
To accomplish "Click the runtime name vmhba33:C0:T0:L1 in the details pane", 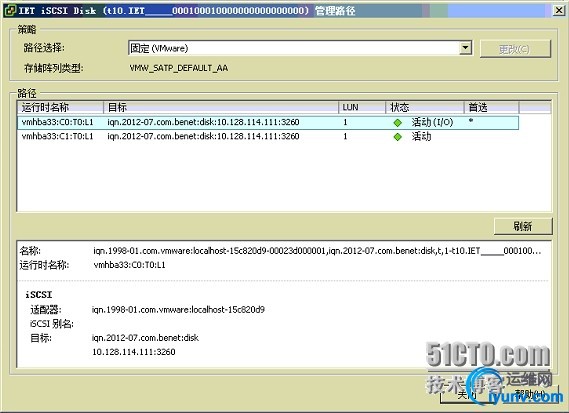I will coord(129,265).
